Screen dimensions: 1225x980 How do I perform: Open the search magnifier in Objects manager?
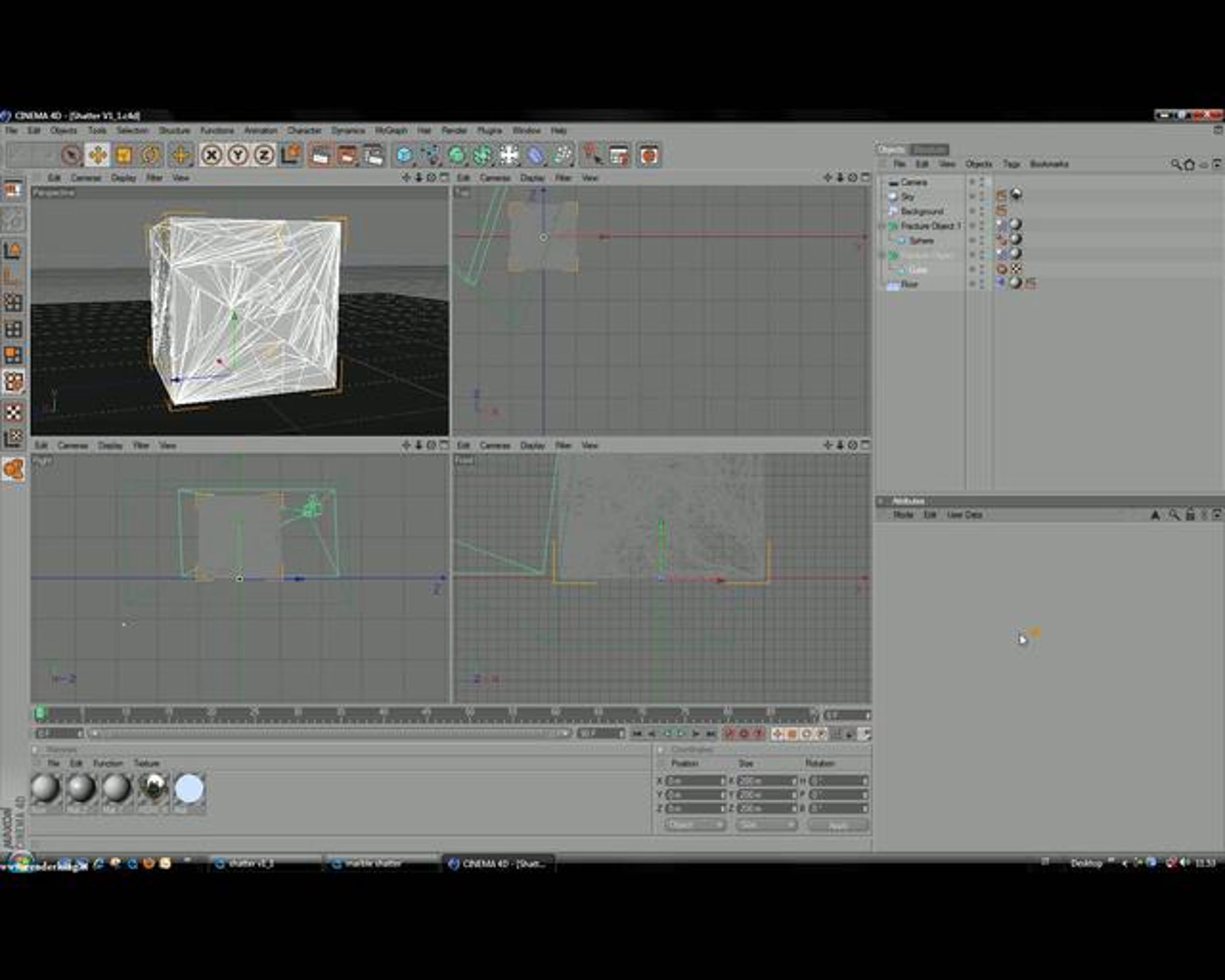1175,164
